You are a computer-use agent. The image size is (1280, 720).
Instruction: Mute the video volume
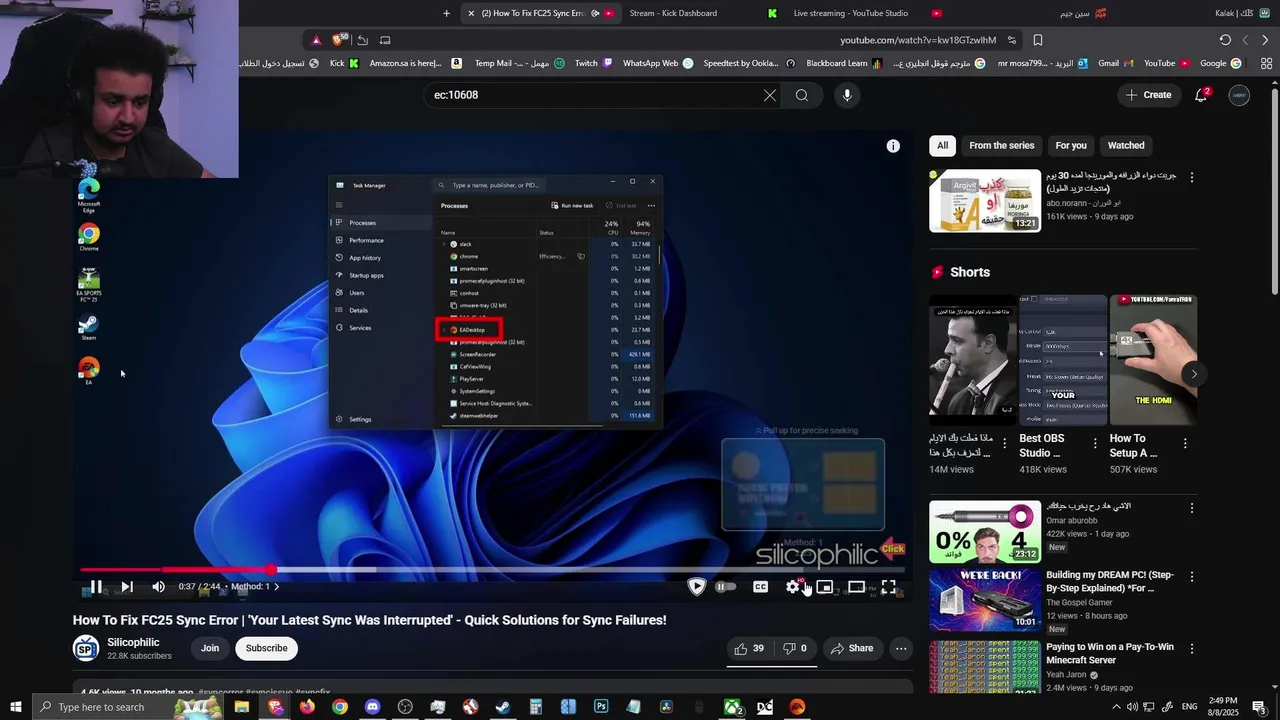pos(158,587)
